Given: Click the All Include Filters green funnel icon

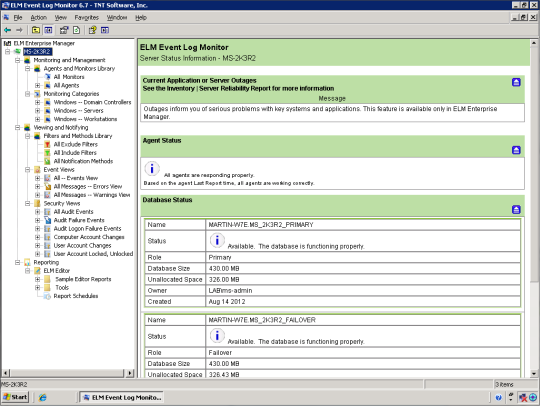Looking at the screenshot, I should (48, 153).
